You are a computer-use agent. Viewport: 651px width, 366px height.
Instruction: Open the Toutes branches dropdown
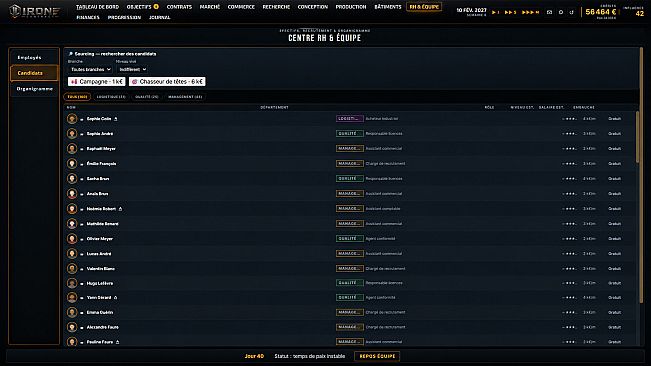pyautogui.click(x=91, y=69)
